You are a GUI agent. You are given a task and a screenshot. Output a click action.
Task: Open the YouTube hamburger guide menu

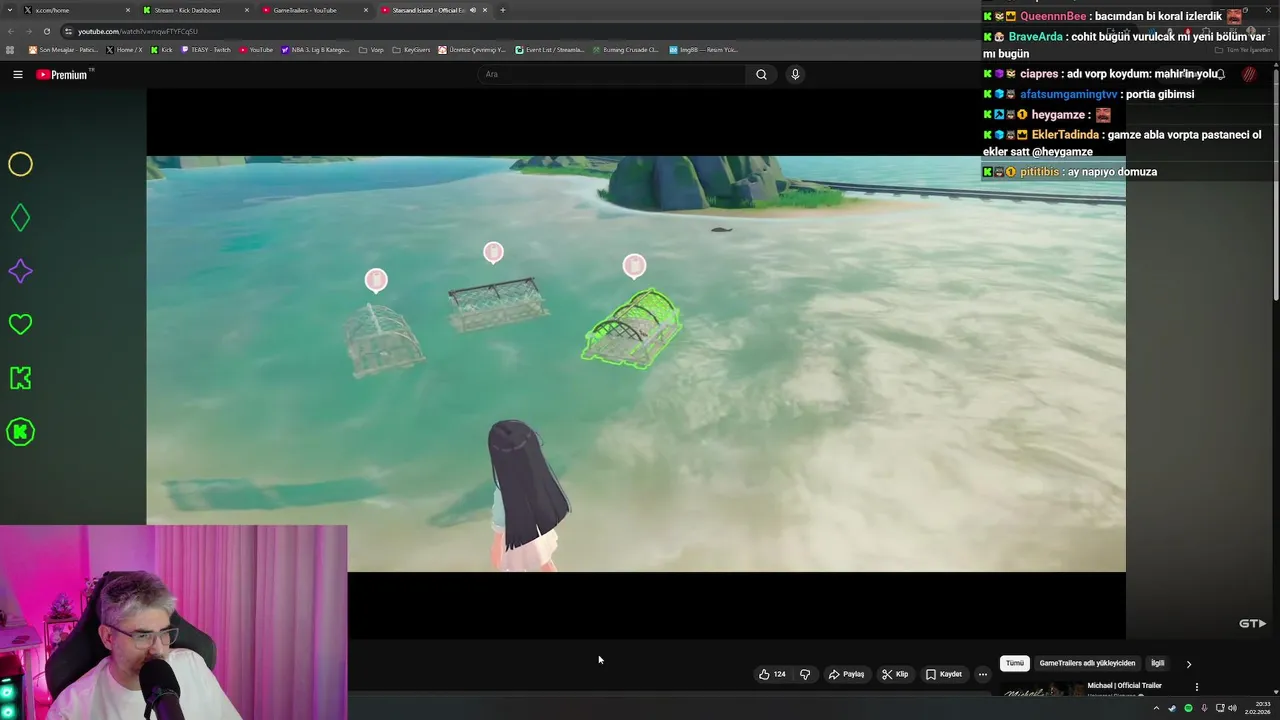17,74
